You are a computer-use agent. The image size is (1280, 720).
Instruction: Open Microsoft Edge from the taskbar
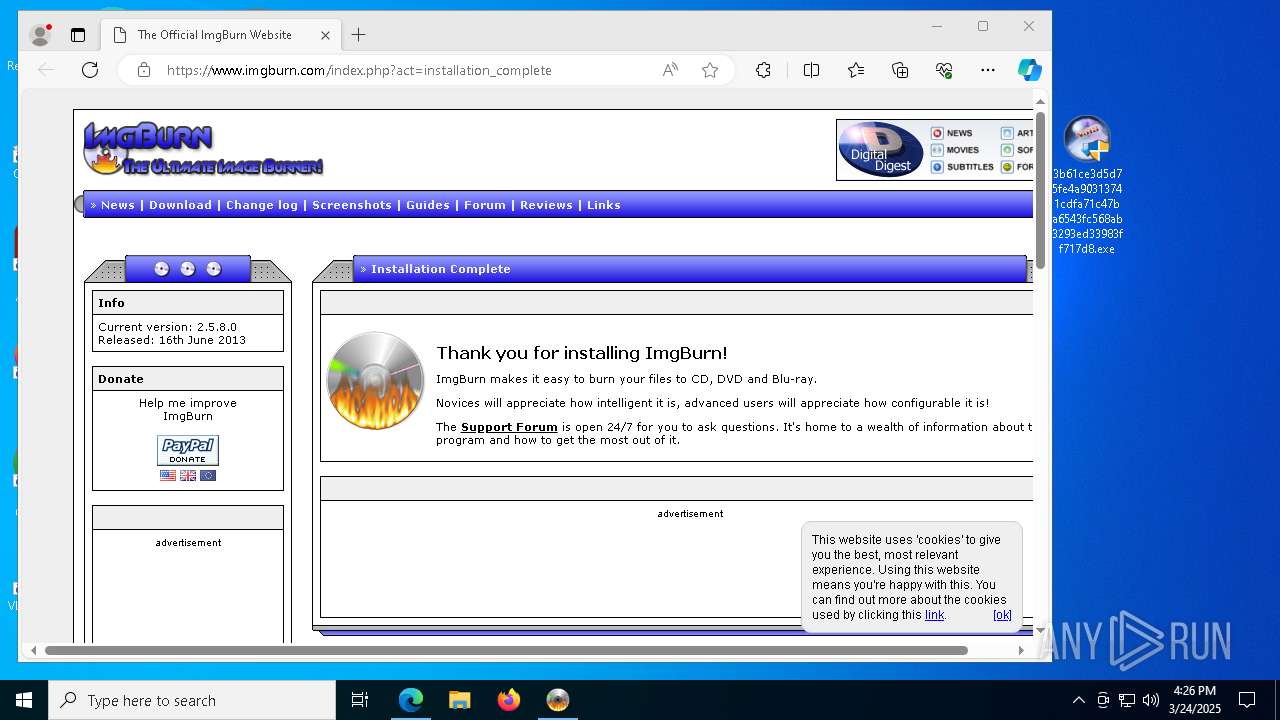(x=411, y=700)
